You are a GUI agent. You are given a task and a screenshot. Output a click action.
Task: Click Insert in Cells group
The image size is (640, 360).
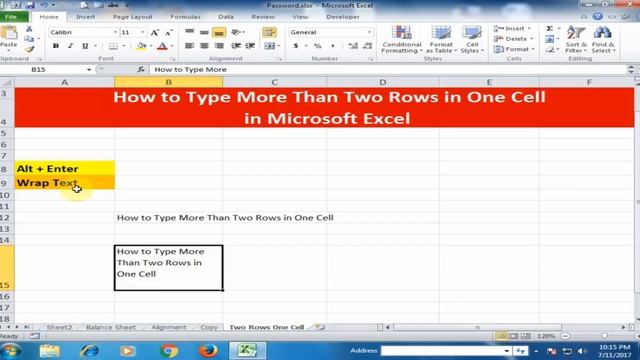pos(512,29)
